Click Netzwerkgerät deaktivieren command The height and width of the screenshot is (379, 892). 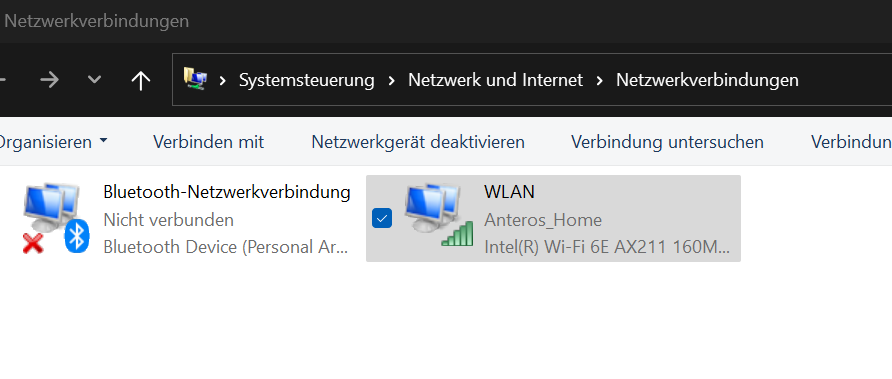click(x=418, y=142)
